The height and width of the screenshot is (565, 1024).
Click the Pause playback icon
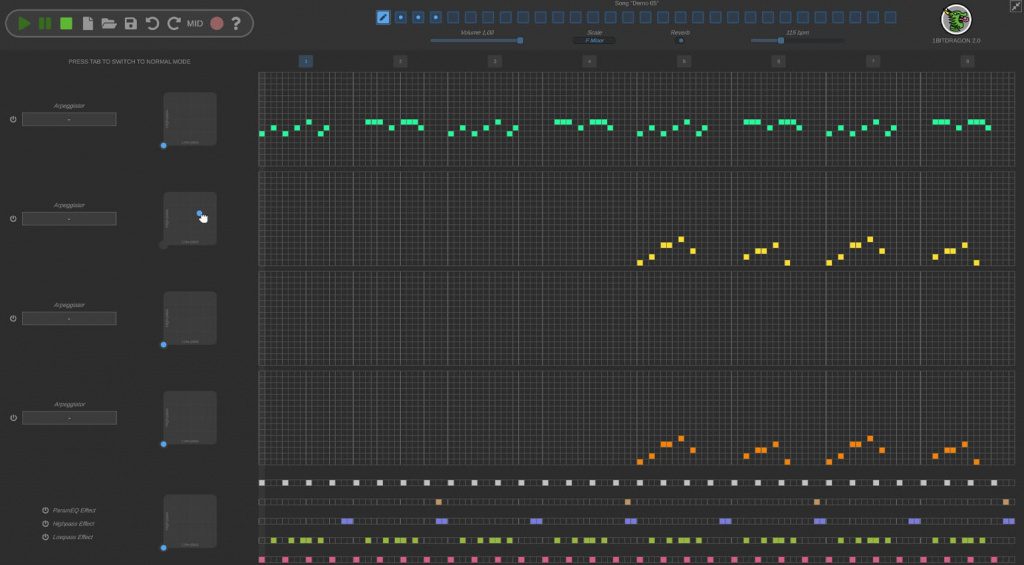pyautogui.click(x=45, y=23)
